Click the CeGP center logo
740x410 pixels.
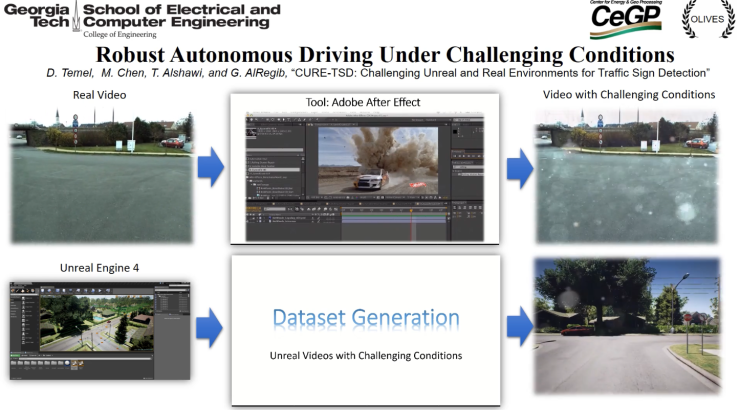tap(625, 20)
